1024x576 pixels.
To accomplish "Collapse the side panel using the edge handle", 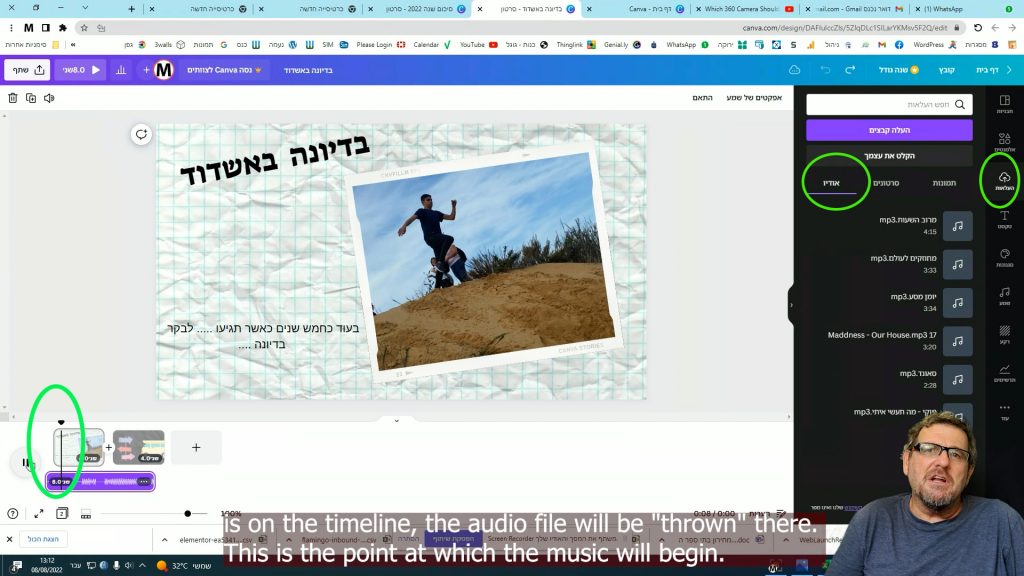I will tap(791, 305).
